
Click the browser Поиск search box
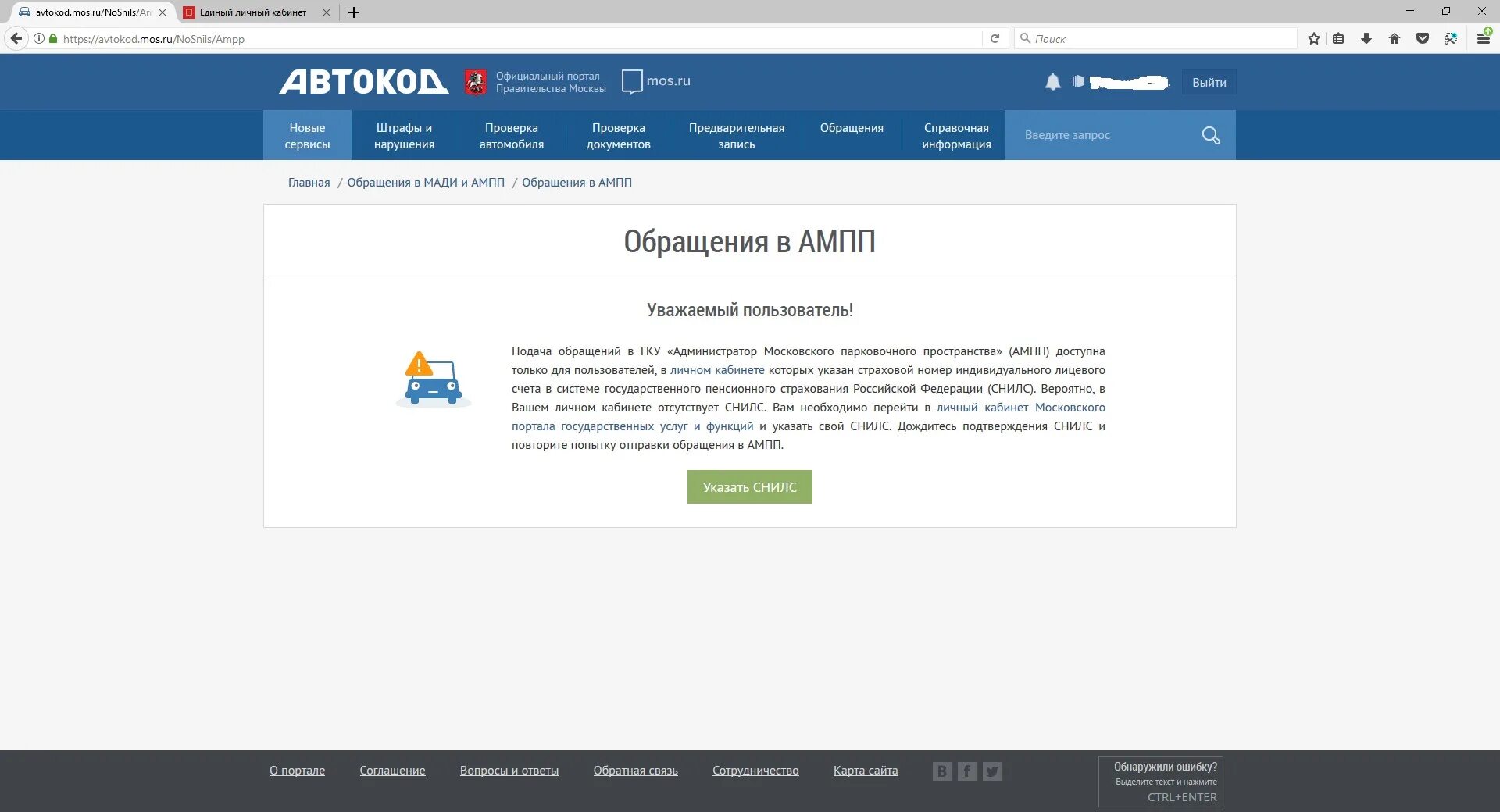click(x=1156, y=38)
